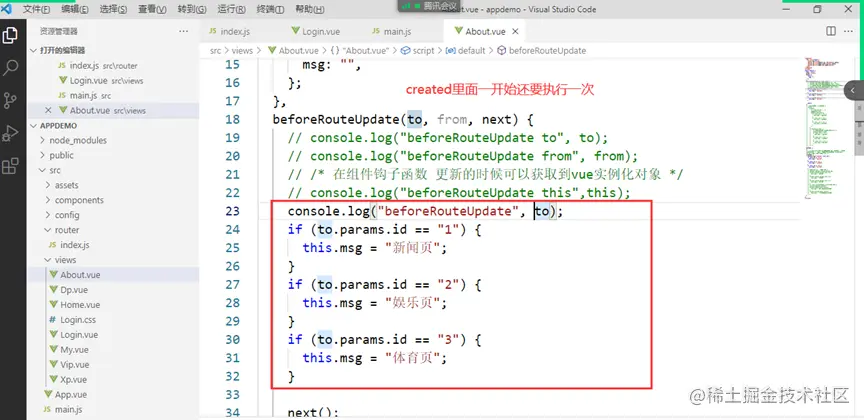
Task: Expand the node_modules folder
Action: pyautogui.click(x=78, y=140)
